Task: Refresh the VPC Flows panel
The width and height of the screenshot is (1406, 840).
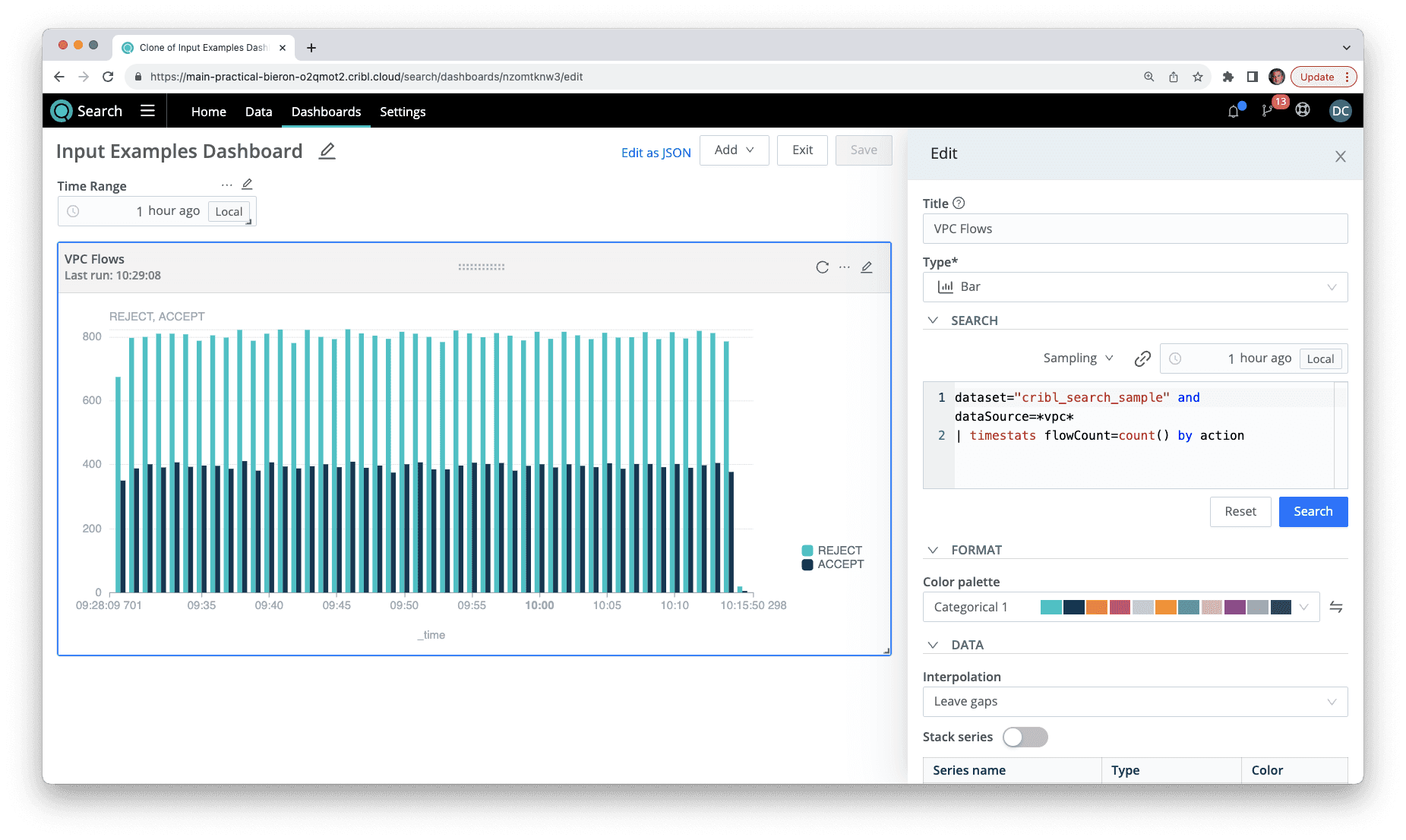Action: click(x=822, y=267)
